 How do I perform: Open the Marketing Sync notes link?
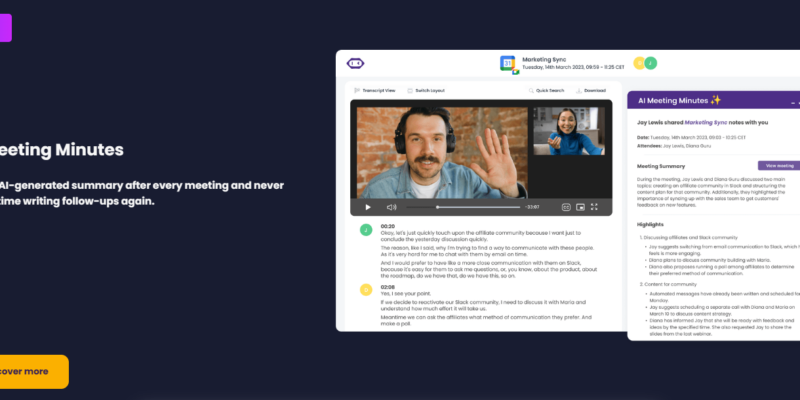click(x=704, y=122)
